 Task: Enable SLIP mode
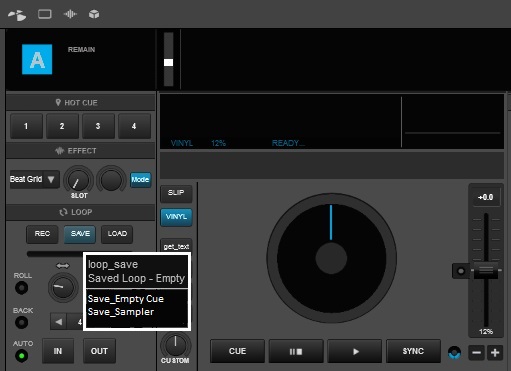point(176,193)
